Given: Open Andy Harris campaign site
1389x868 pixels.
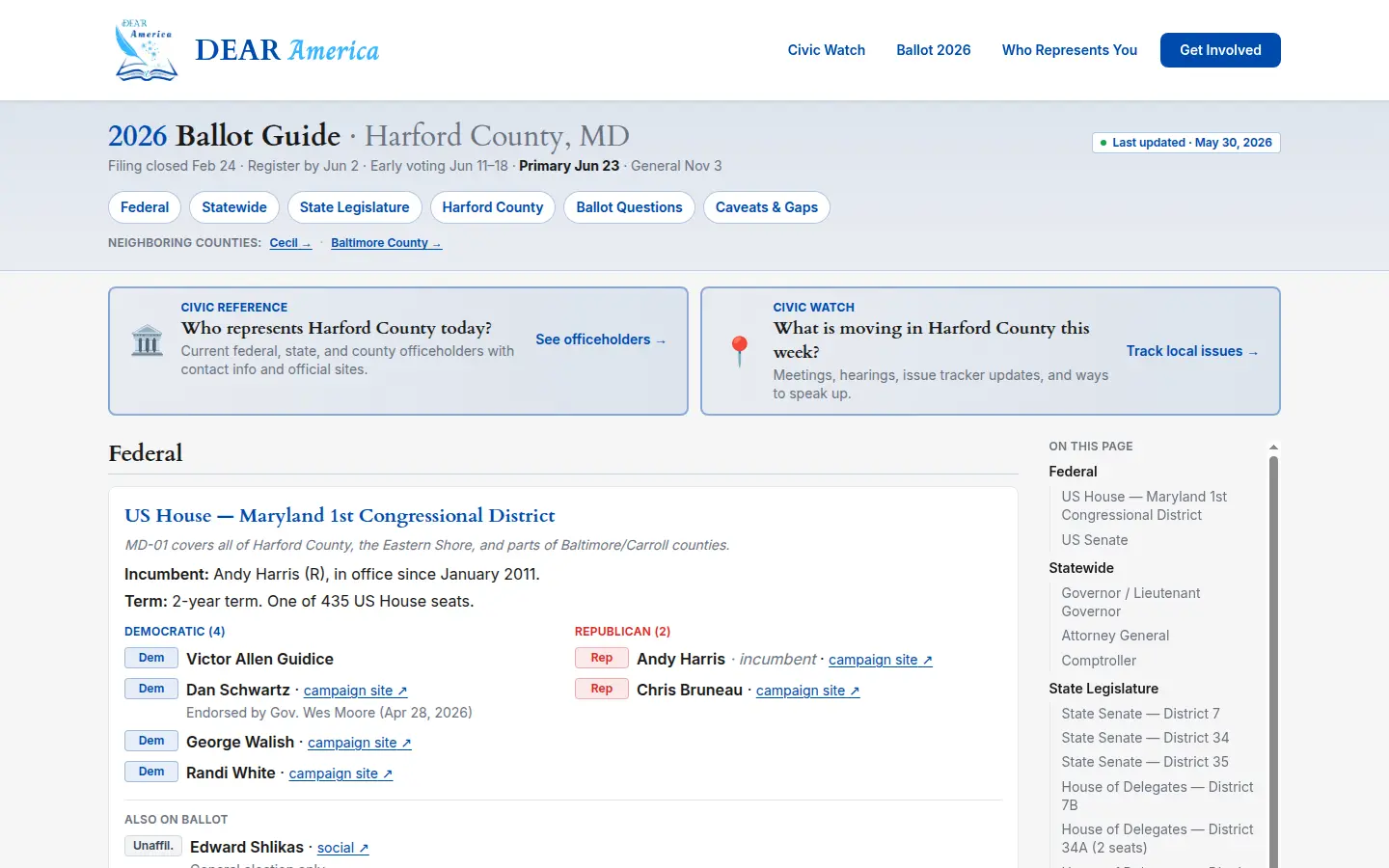Looking at the screenshot, I should pyautogui.click(x=881, y=660).
